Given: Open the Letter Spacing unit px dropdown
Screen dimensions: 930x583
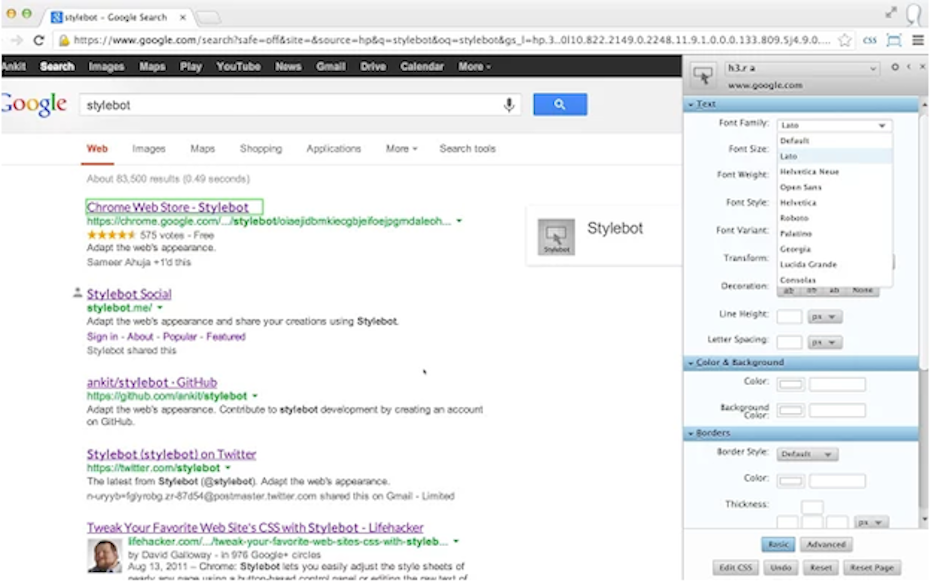Looking at the screenshot, I should coord(824,342).
